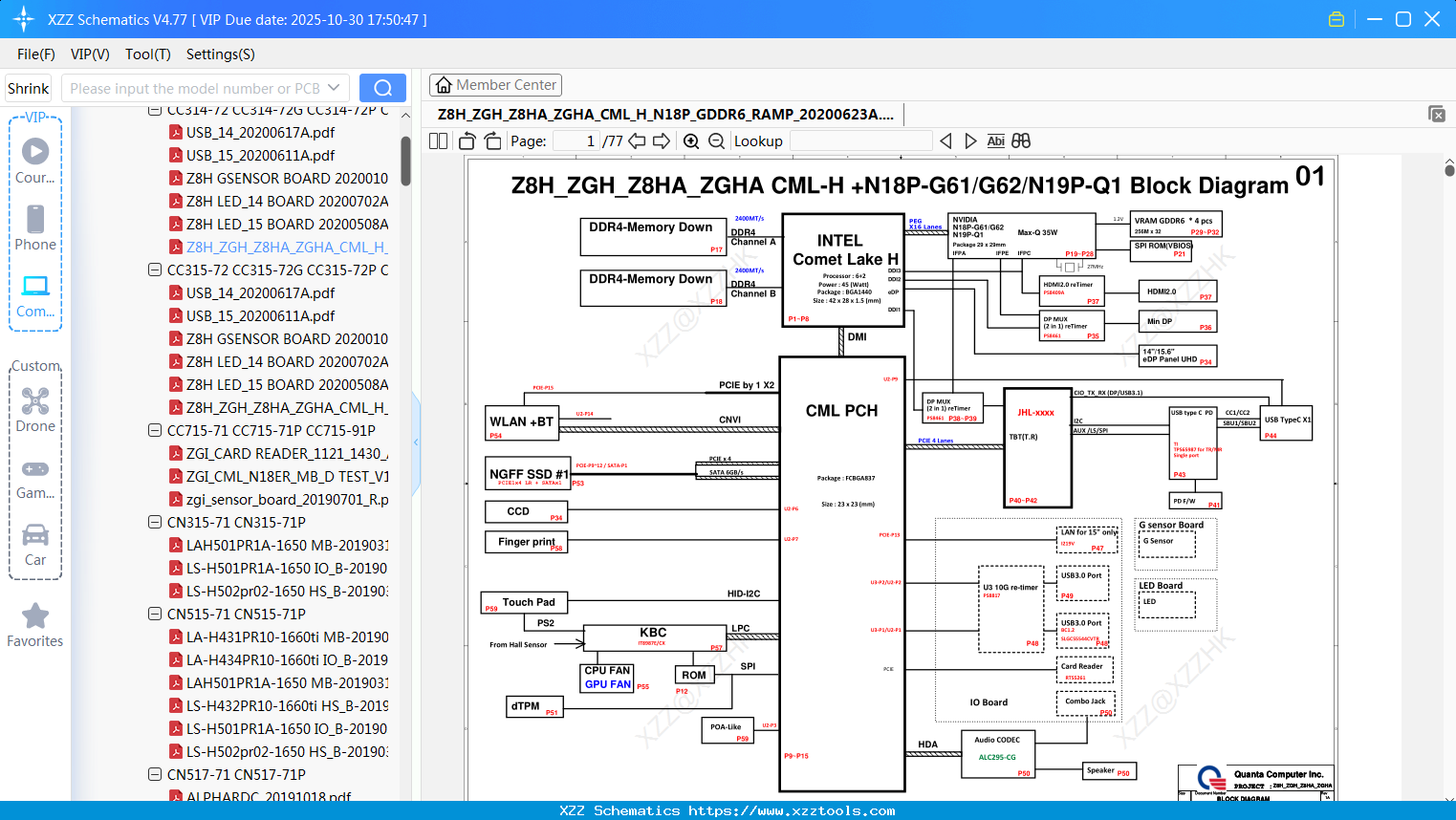Collapse the file panel with the divider arrow
Screen dimensions: 1456x820
416,442
